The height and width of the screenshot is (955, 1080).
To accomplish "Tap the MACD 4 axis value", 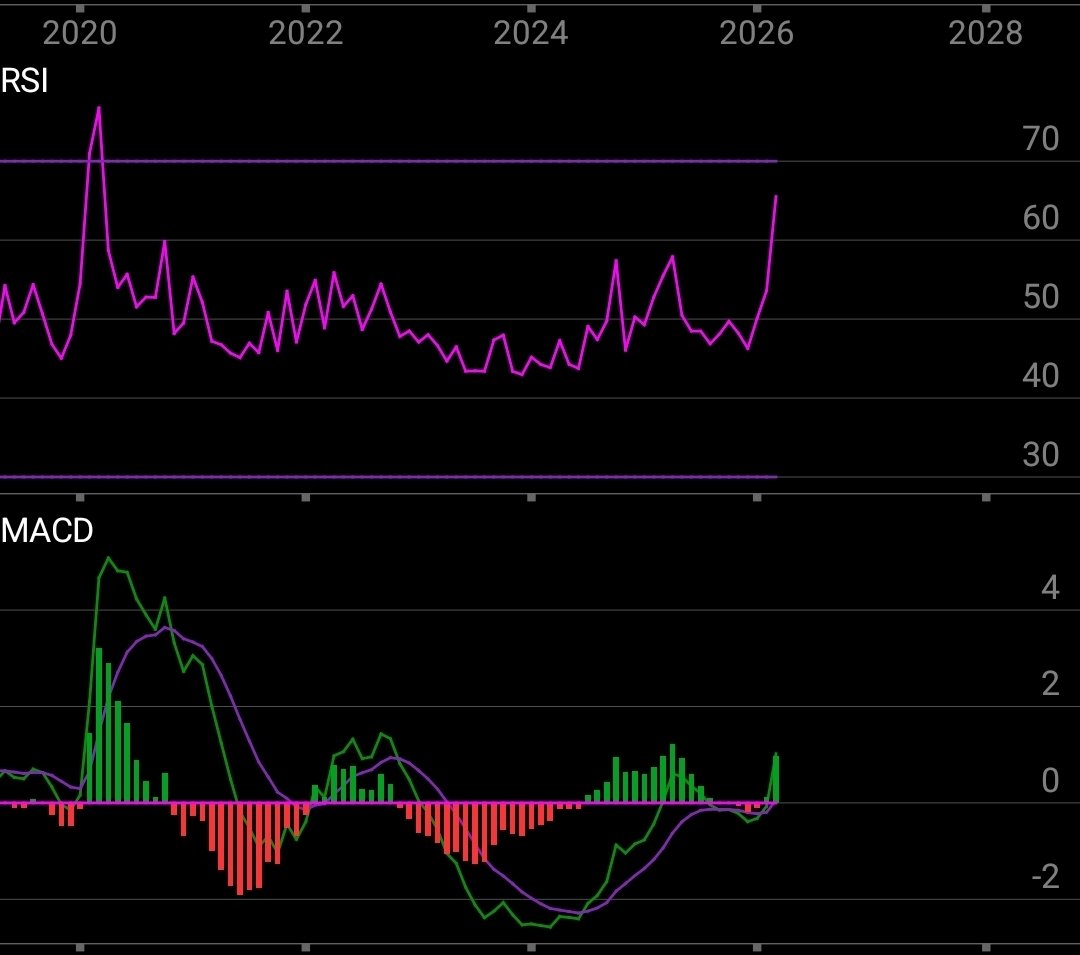I will pos(1050,588).
